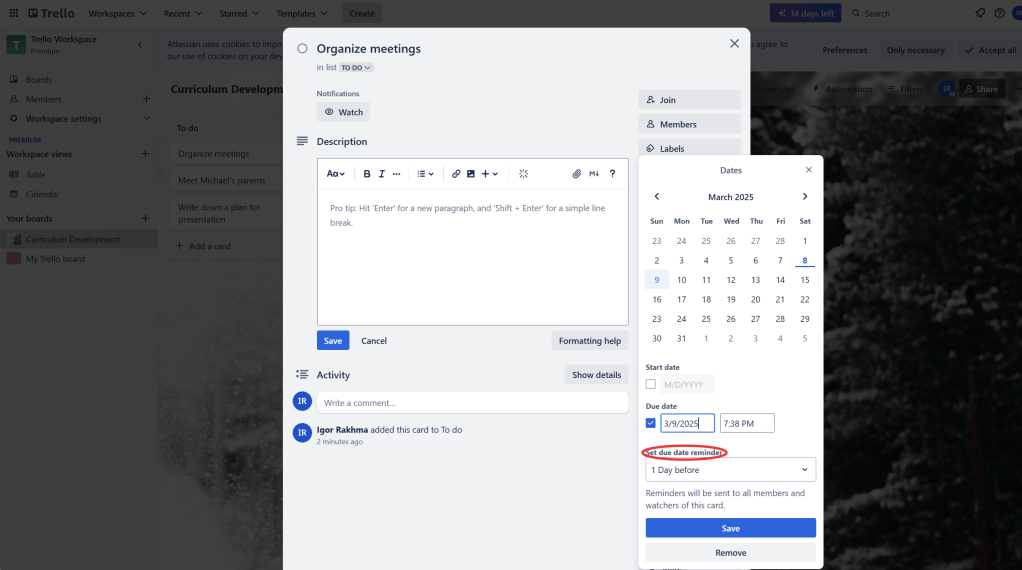Enable the Start date checkbox
The height and width of the screenshot is (570, 1022).
pos(651,384)
